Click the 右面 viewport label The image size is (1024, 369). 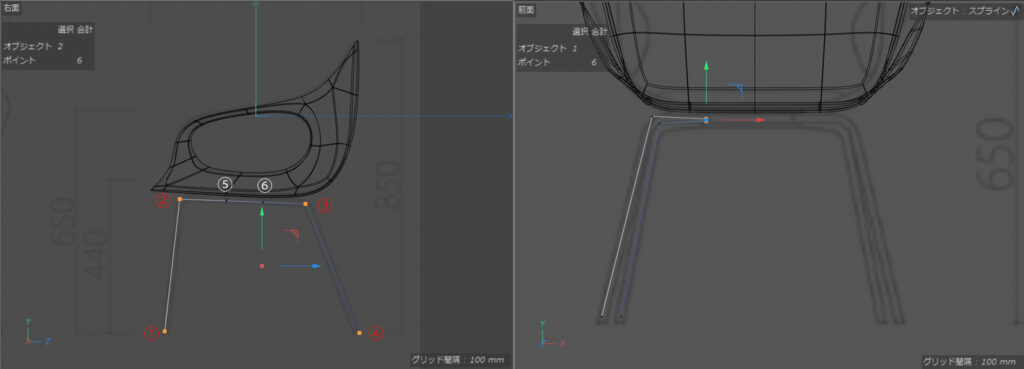[x=12, y=8]
